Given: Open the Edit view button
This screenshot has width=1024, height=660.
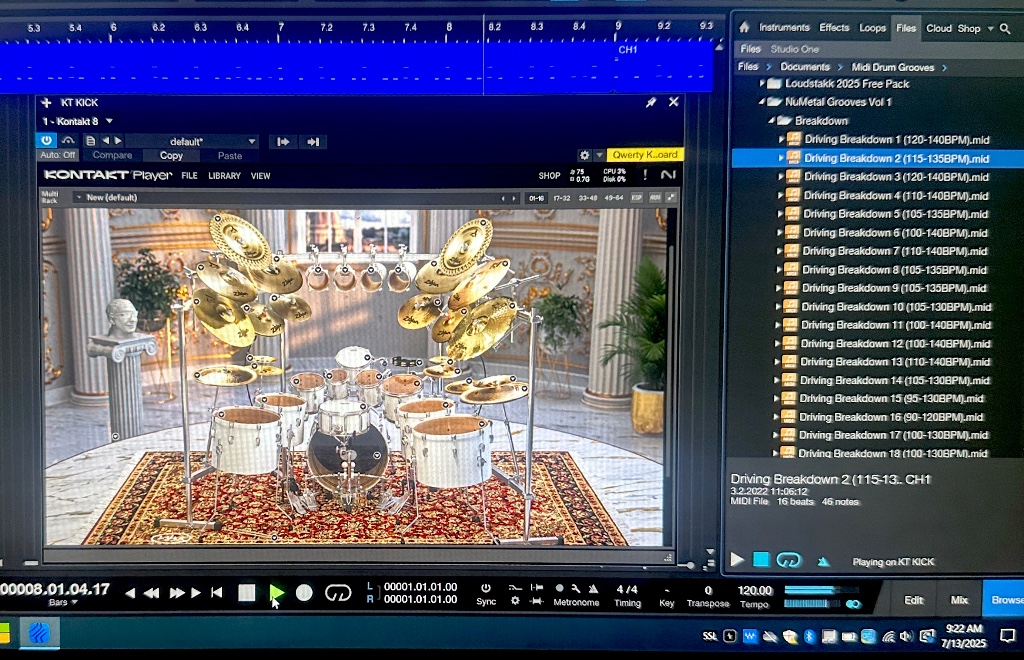Looking at the screenshot, I should click(913, 600).
